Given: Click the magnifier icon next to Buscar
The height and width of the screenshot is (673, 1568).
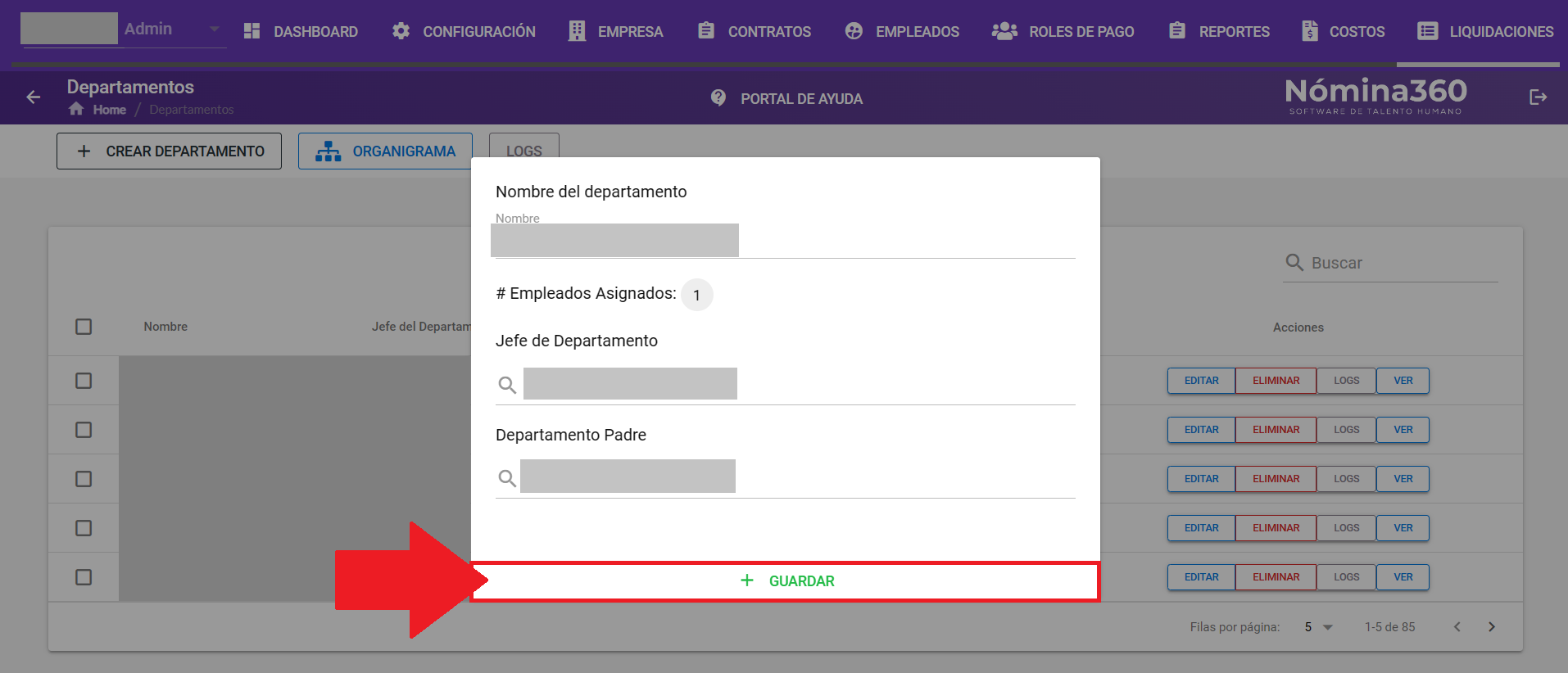Looking at the screenshot, I should (1294, 262).
